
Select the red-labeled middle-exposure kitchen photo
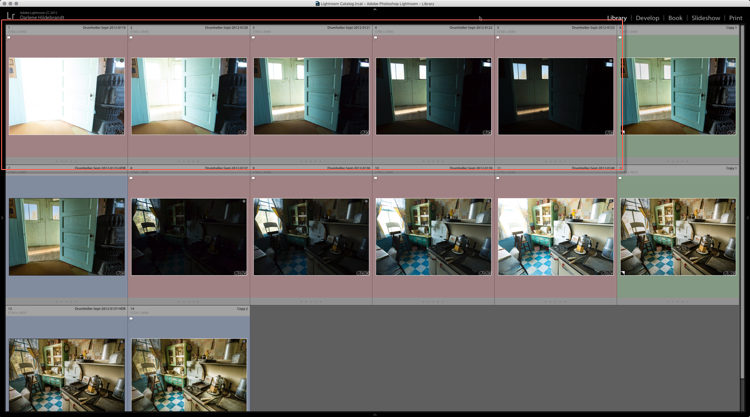point(433,237)
